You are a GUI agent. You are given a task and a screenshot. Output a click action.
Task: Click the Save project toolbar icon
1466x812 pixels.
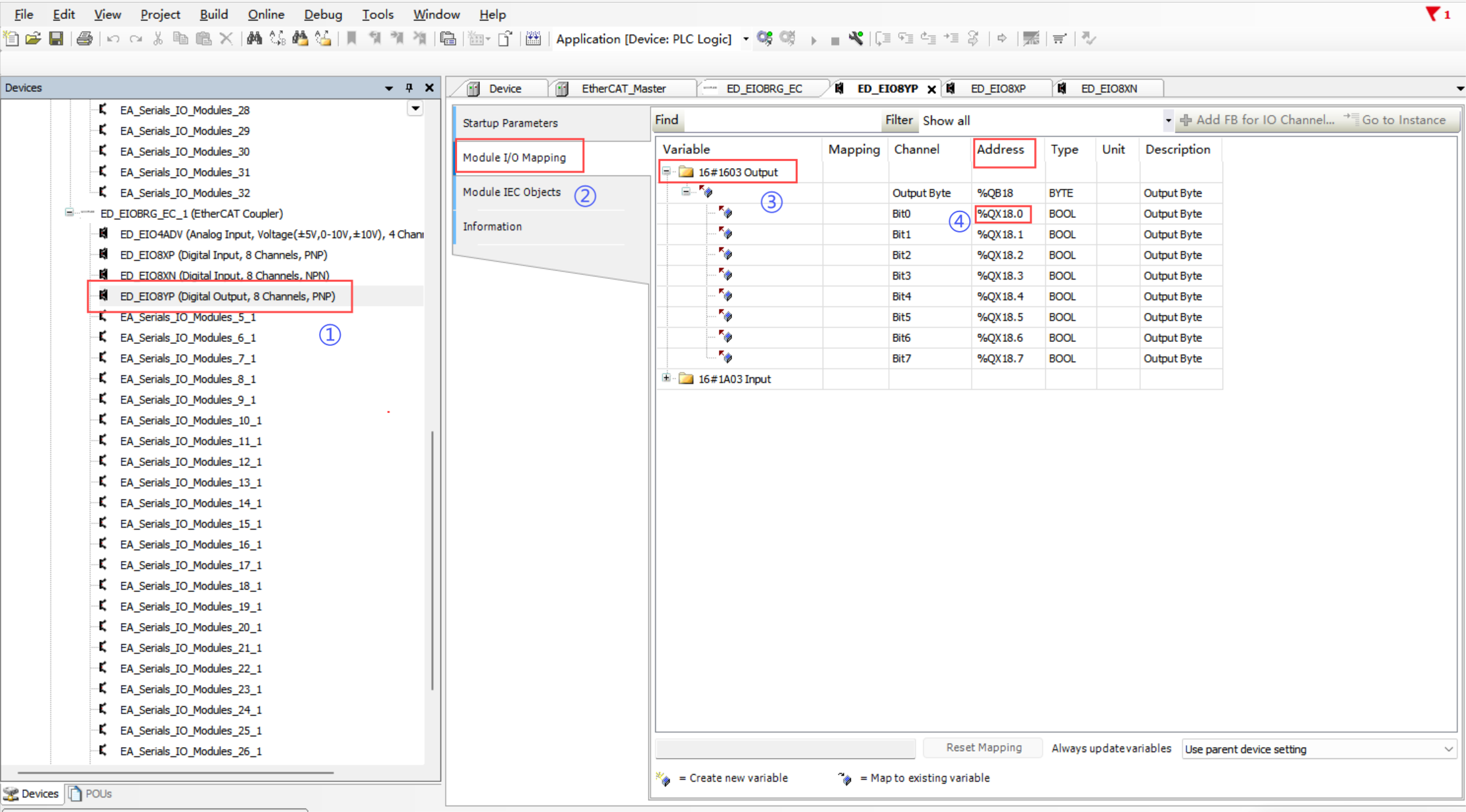point(56,39)
